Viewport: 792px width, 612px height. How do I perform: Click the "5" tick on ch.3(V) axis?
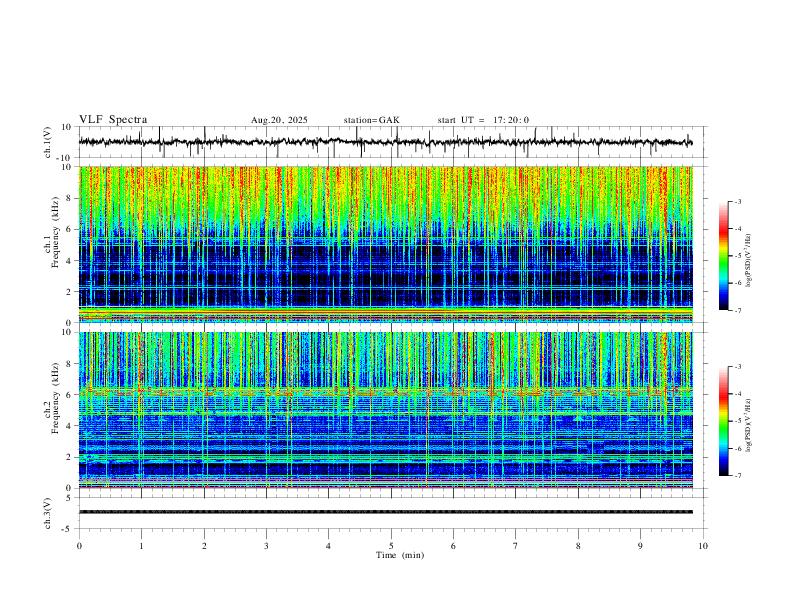pos(69,498)
